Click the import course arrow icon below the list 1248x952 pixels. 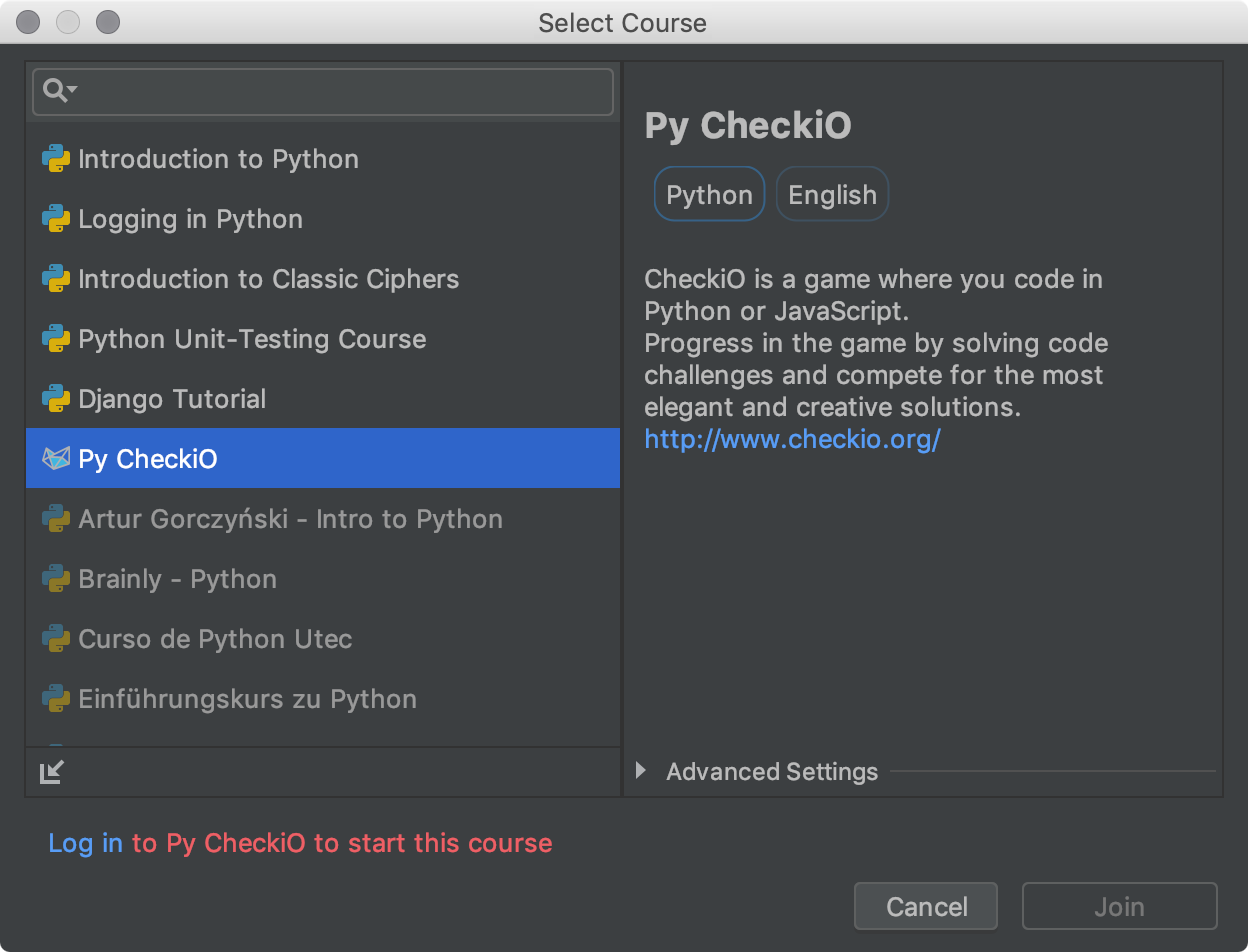[51, 772]
